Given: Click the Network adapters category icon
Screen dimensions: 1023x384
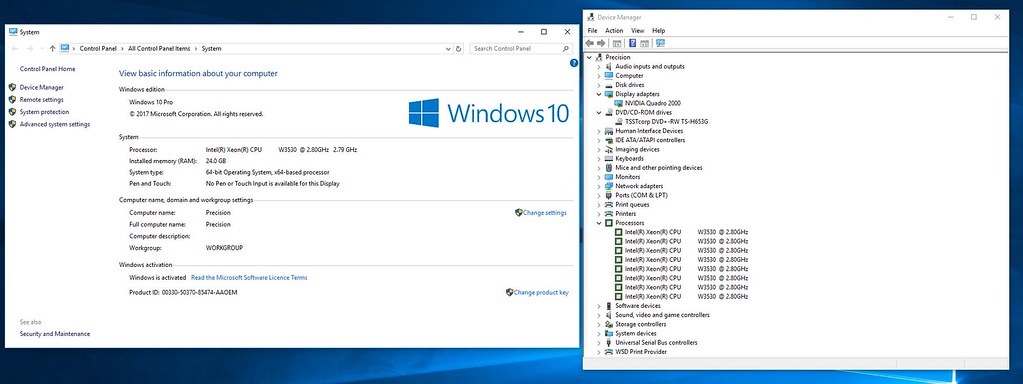Looking at the screenshot, I should click(x=609, y=186).
